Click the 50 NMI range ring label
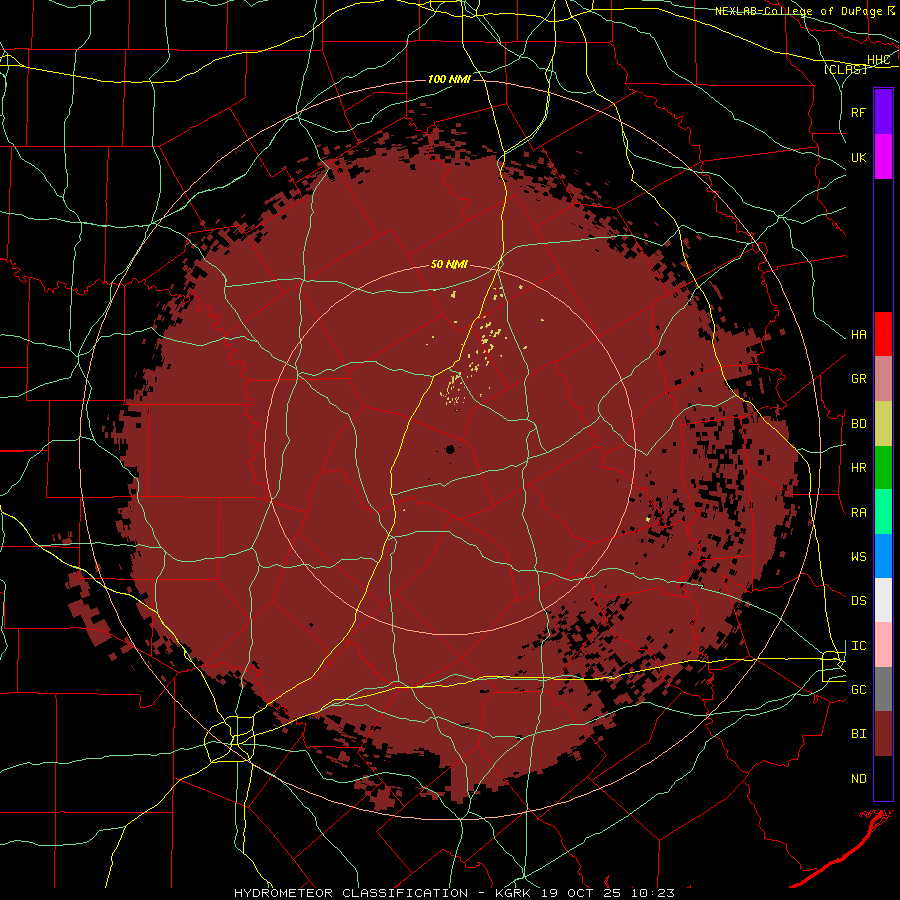Viewport: 900px width, 900px height. click(x=449, y=265)
